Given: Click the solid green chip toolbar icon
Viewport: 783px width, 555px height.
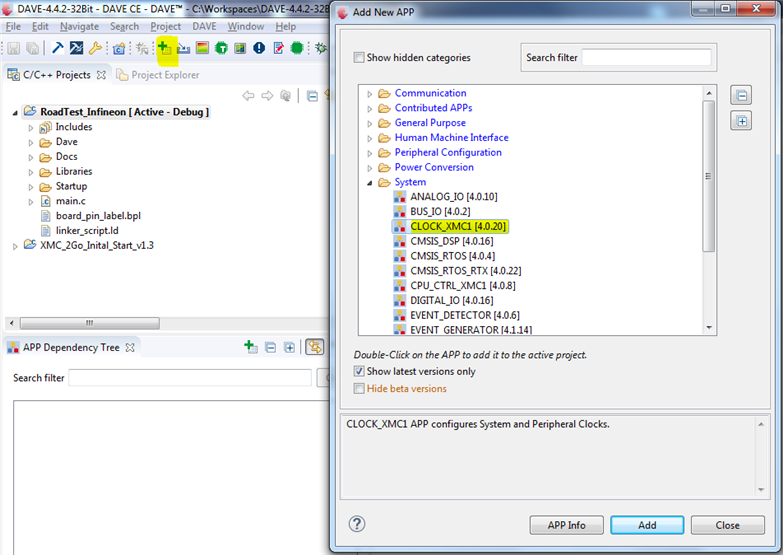Looking at the screenshot, I should [297, 48].
